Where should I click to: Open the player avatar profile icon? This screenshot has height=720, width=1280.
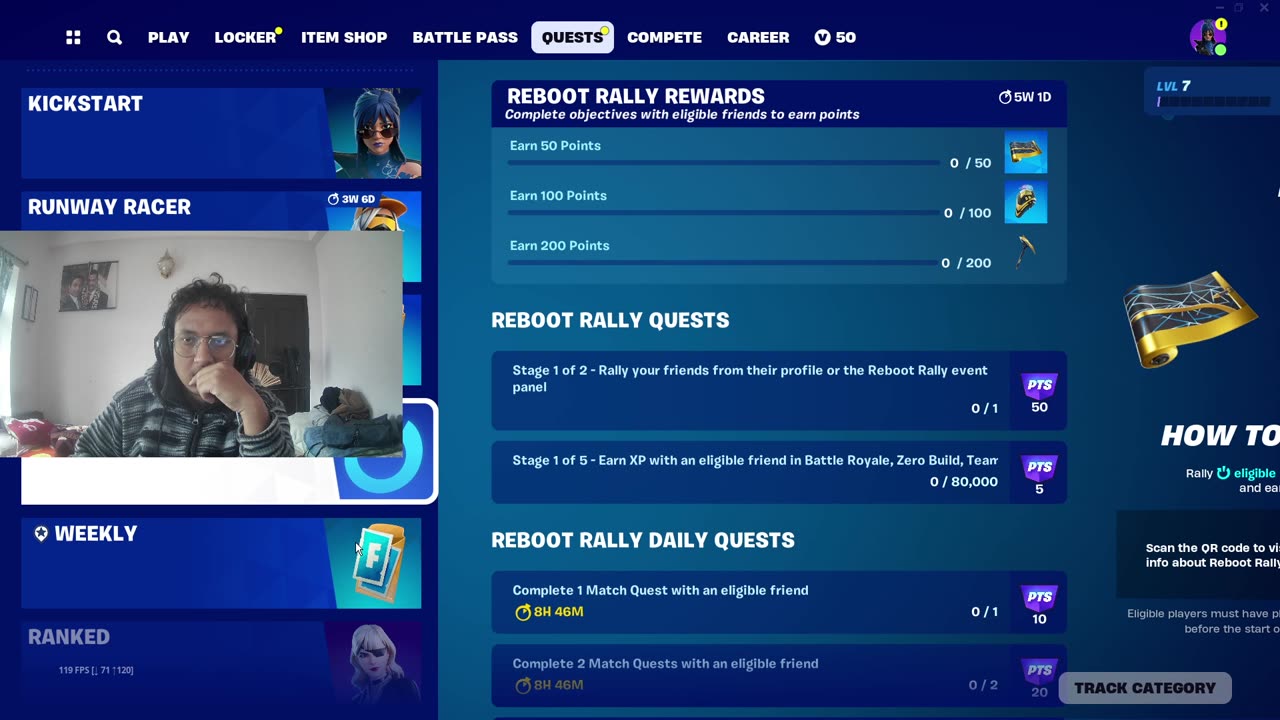1208,37
